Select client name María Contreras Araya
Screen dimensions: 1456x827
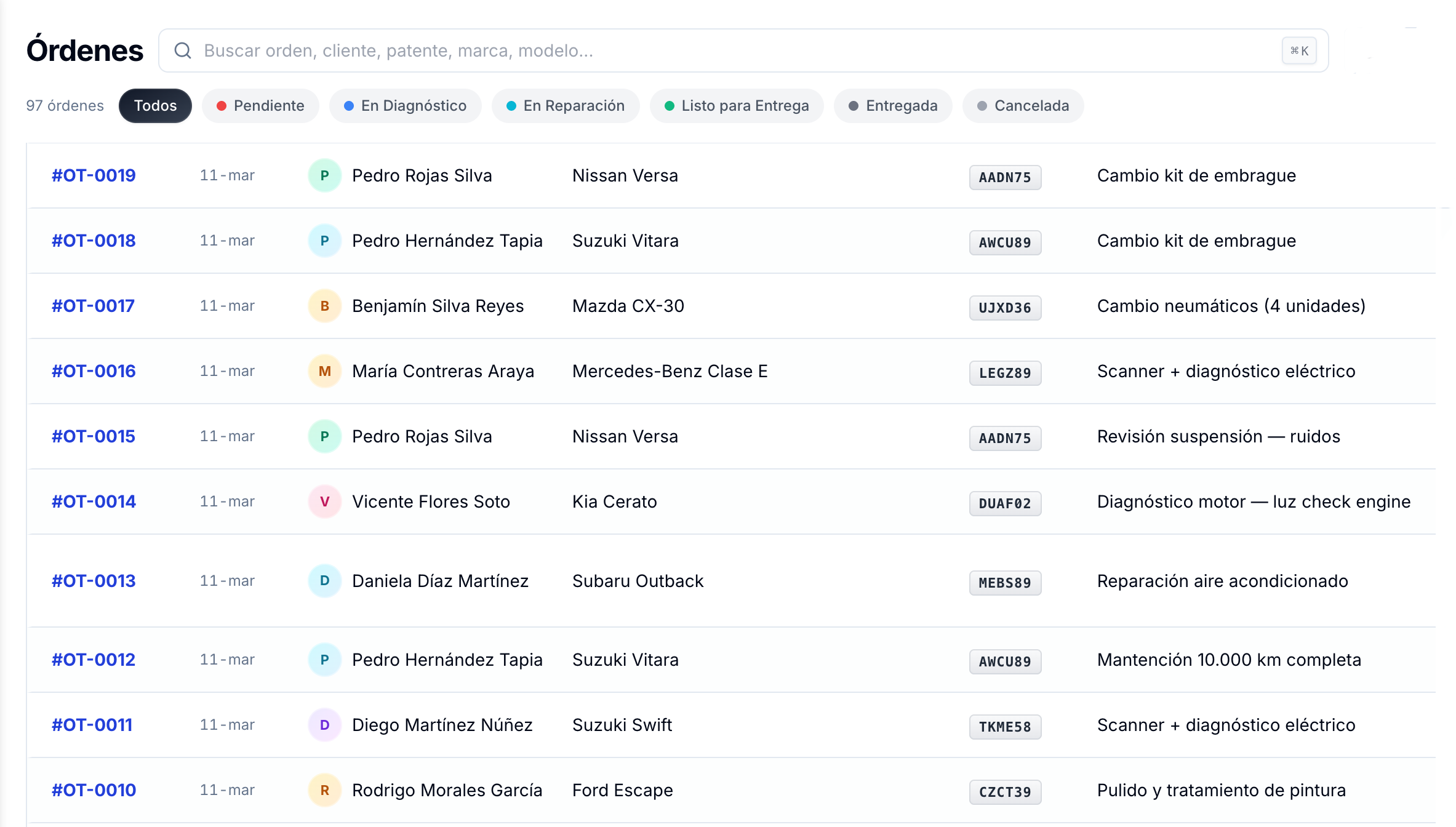click(443, 371)
